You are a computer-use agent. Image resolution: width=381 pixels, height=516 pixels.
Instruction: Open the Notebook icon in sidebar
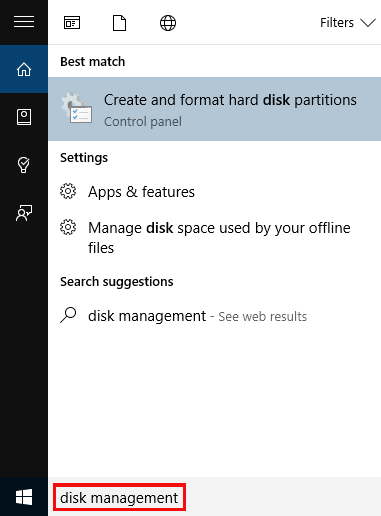click(x=24, y=117)
